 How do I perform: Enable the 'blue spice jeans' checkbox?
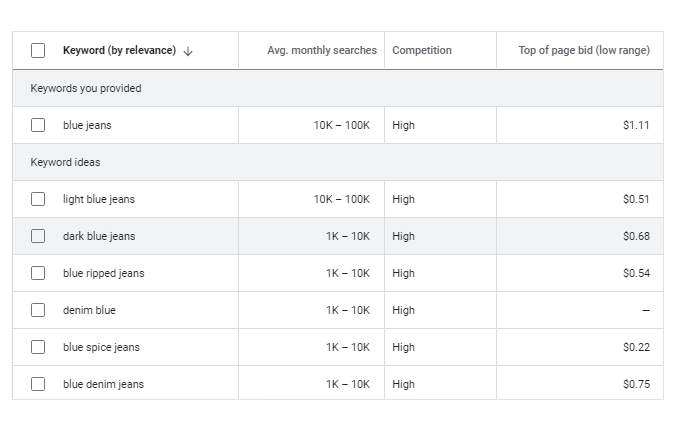pyautogui.click(x=38, y=347)
